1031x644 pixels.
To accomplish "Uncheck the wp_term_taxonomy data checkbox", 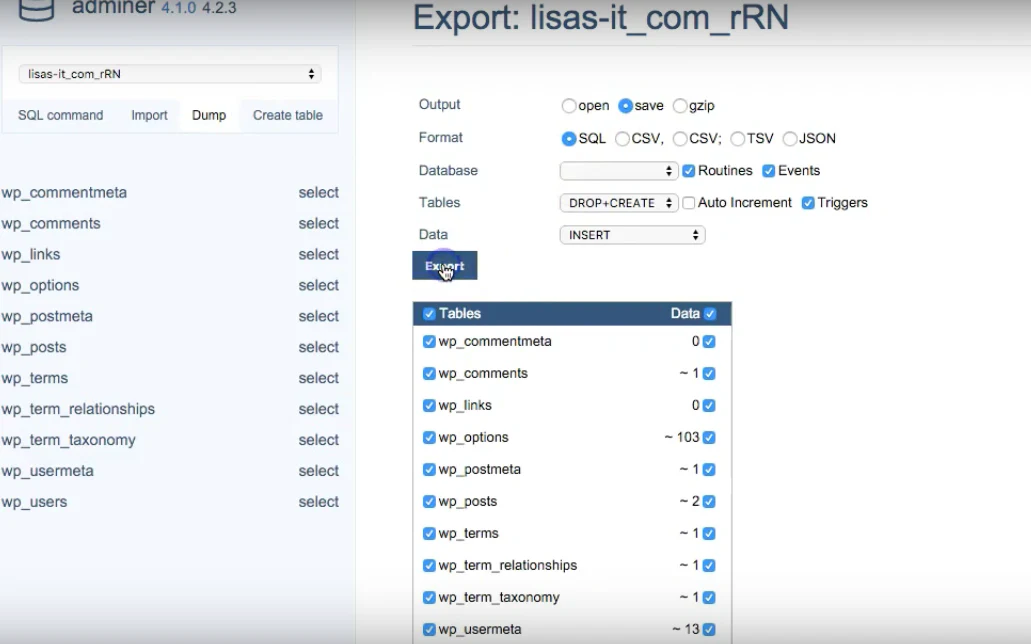I will tap(709, 597).
